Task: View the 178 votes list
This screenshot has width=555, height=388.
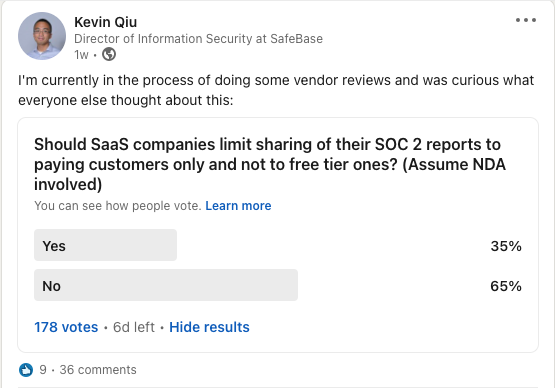Action: (66, 327)
